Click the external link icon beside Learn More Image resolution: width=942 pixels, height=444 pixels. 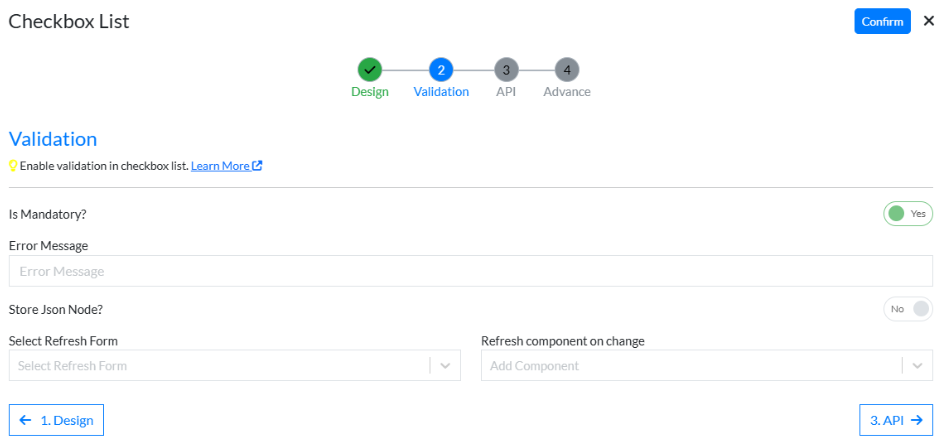click(x=257, y=166)
